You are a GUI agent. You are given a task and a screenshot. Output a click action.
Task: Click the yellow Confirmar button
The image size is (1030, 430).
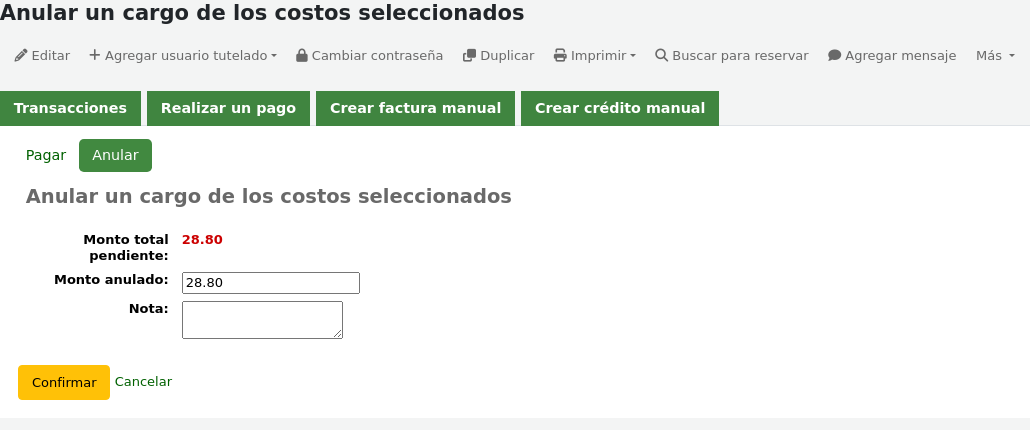point(64,383)
